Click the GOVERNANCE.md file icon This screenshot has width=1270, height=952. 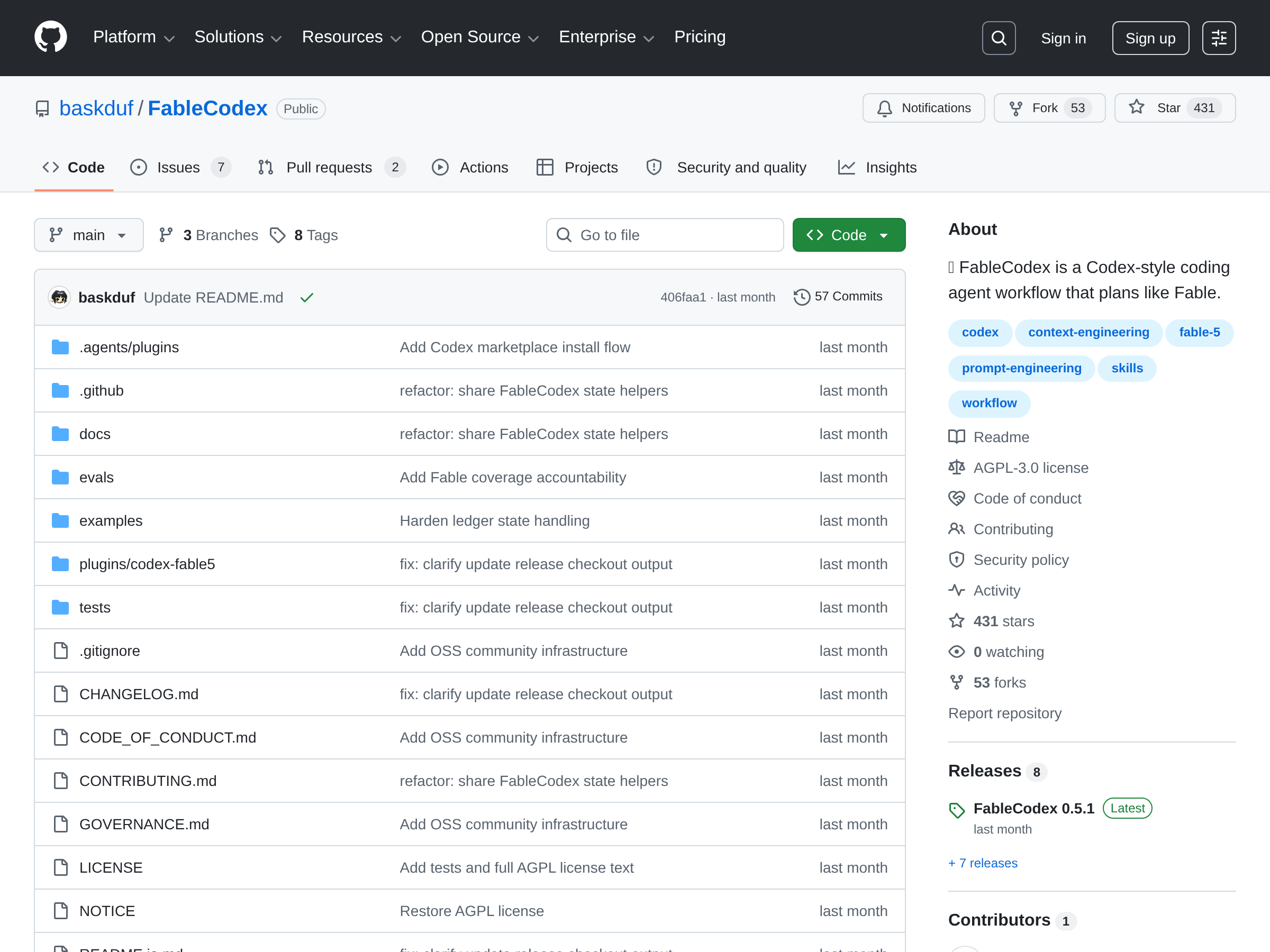[x=60, y=824]
